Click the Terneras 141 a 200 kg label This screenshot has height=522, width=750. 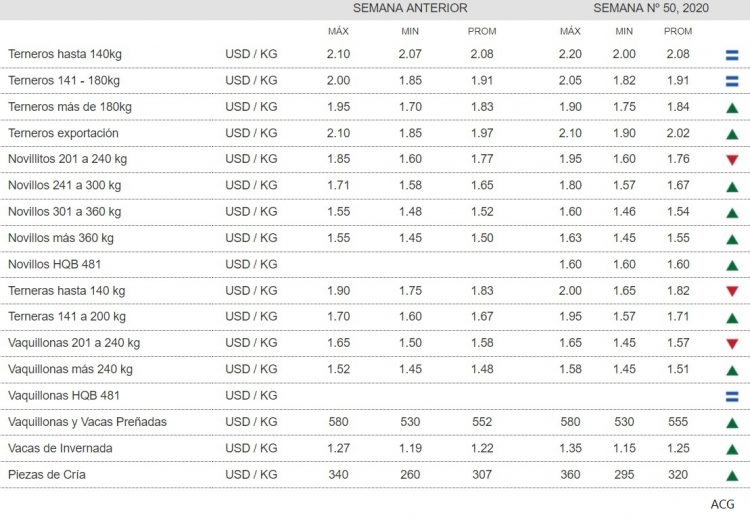point(67,317)
